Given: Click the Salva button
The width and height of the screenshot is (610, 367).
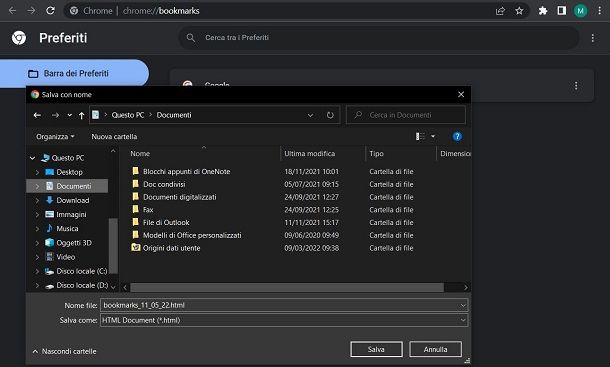Looking at the screenshot, I should 376,349.
